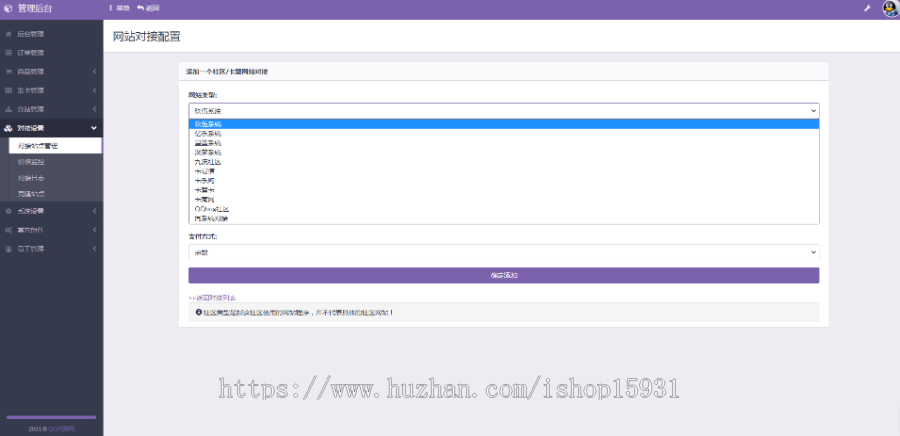Click the share icon for 其他功能
900x436 pixels.
[8, 230]
